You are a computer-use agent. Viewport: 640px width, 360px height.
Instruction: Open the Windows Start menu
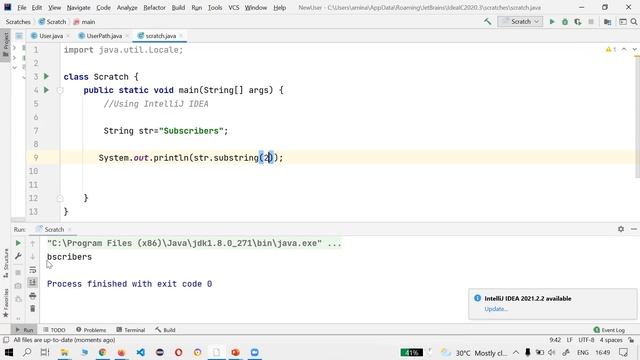[8, 352]
